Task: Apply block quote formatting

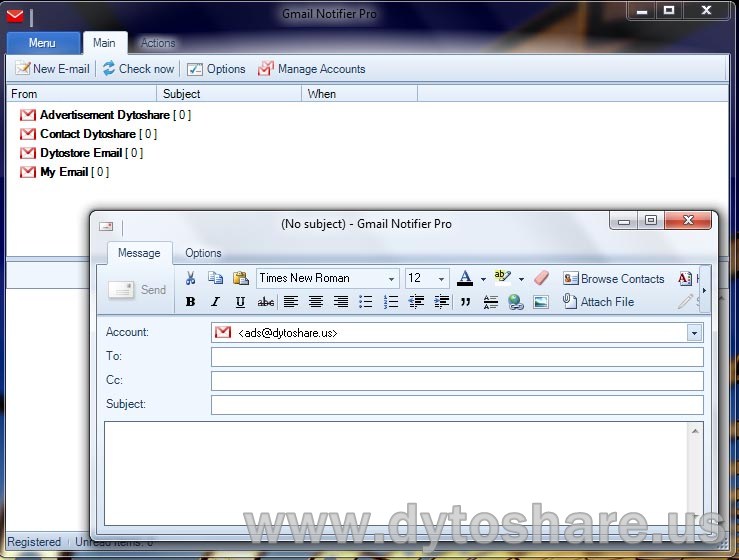Action: pos(466,302)
